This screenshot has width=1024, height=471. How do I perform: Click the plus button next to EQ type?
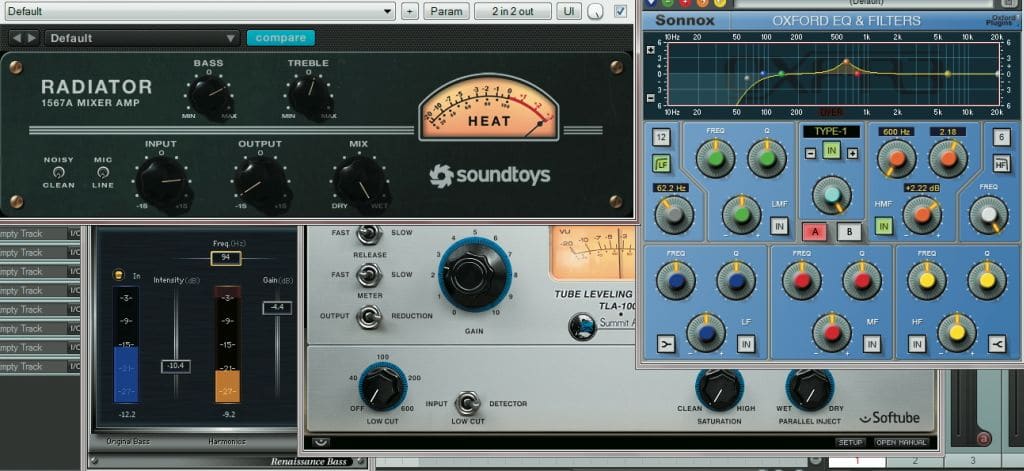coord(852,153)
